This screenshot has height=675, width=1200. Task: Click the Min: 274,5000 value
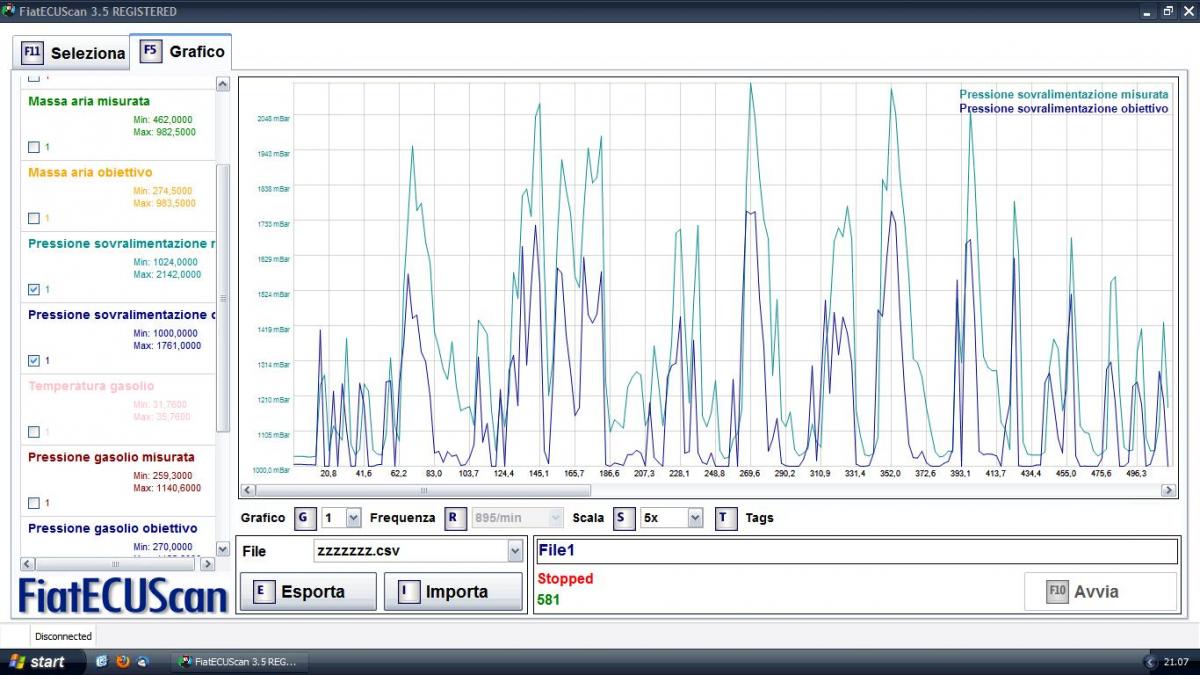click(x=164, y=191)
